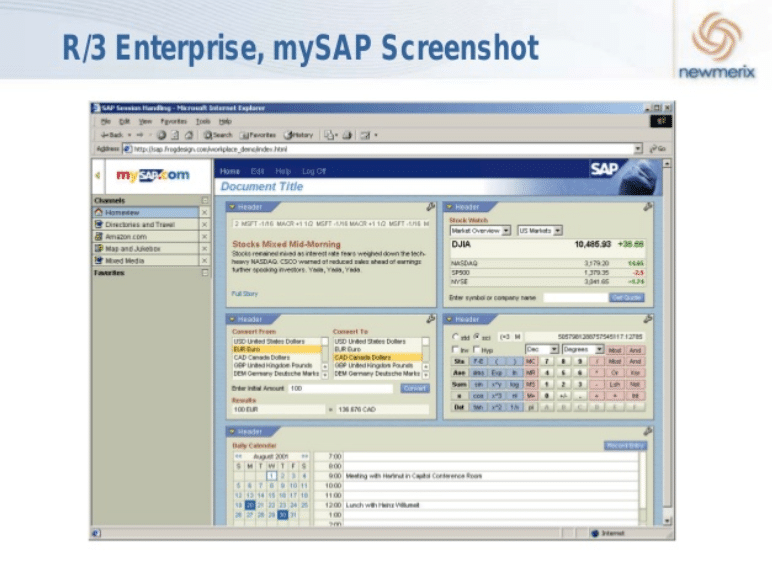This screenshot has height=566, width=772.
Task: Open the IE Favorites toolbar button
Action: (257, 134)
